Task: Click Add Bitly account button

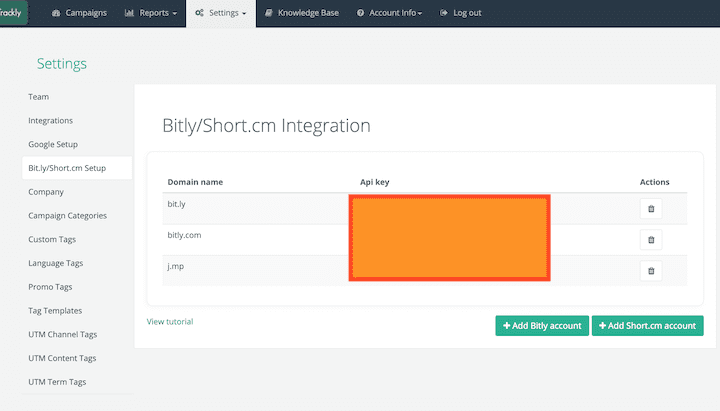Action: tap(542, 326)
